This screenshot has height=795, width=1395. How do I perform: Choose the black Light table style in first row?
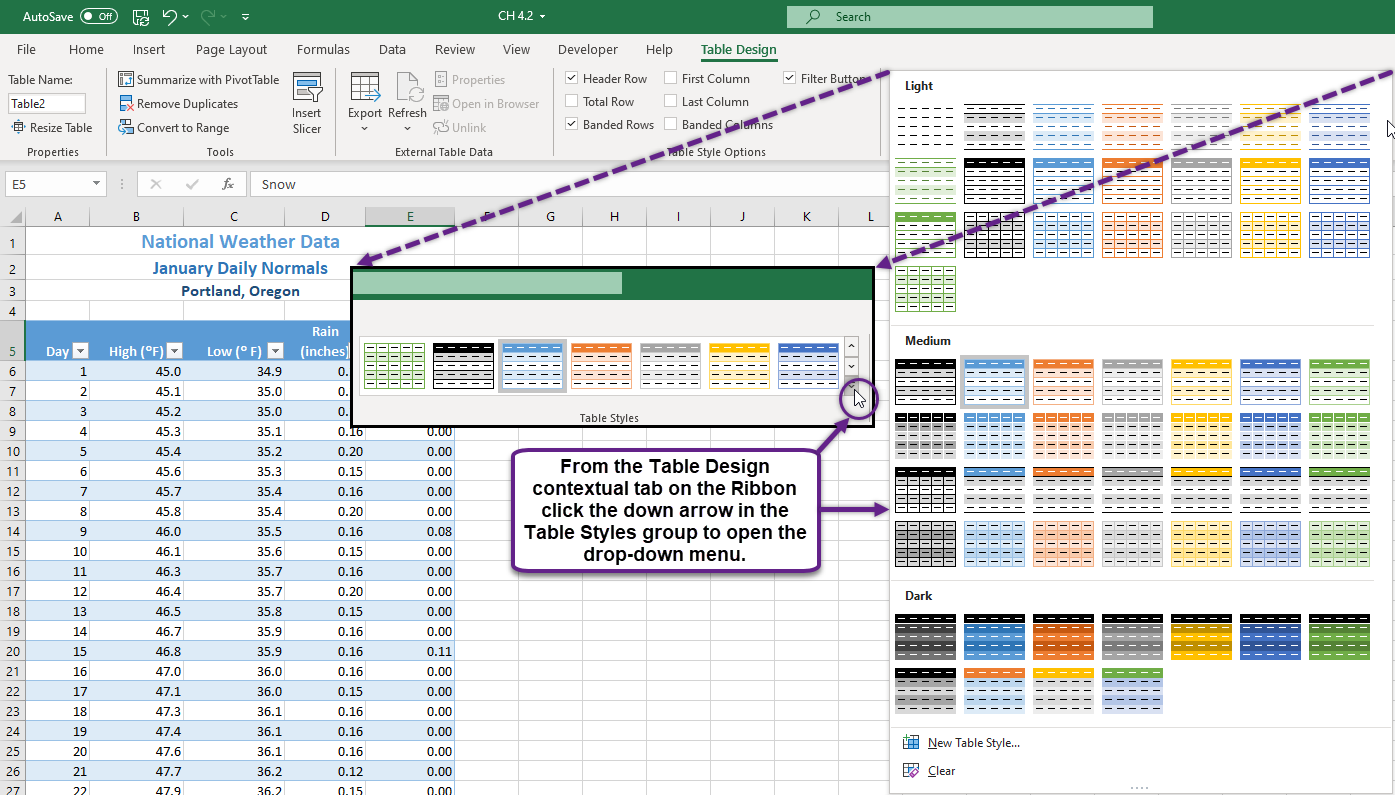pyautogui.click(x=995, y=127)
